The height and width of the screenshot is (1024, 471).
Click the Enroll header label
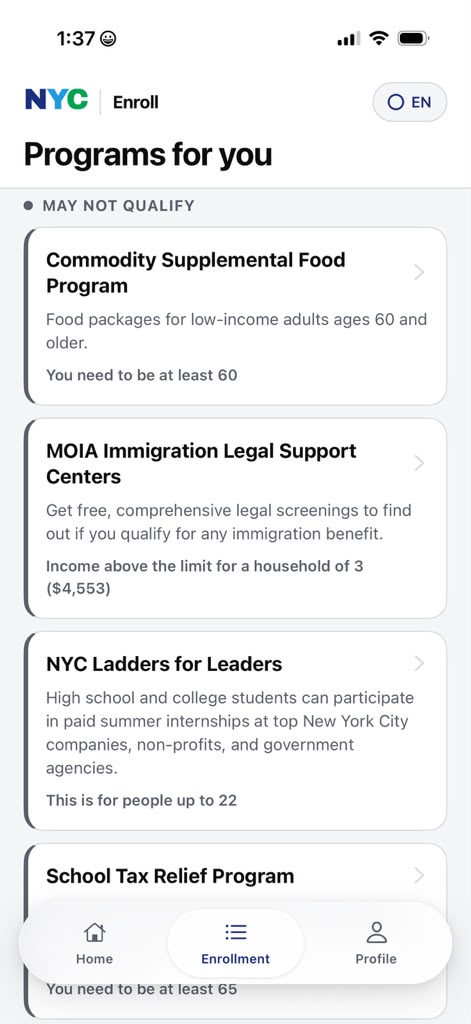(x=136, y=102)
